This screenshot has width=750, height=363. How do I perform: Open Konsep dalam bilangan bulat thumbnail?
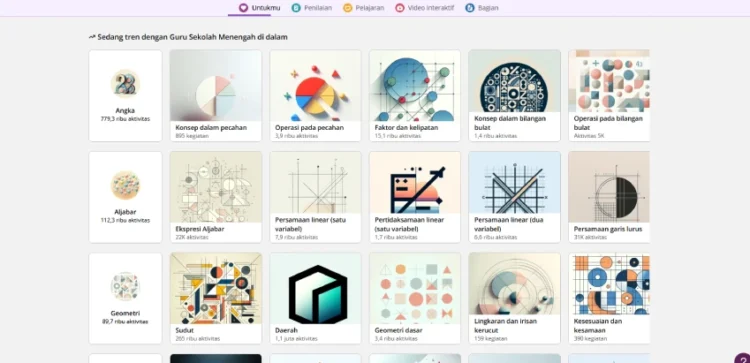coord(514,81)
